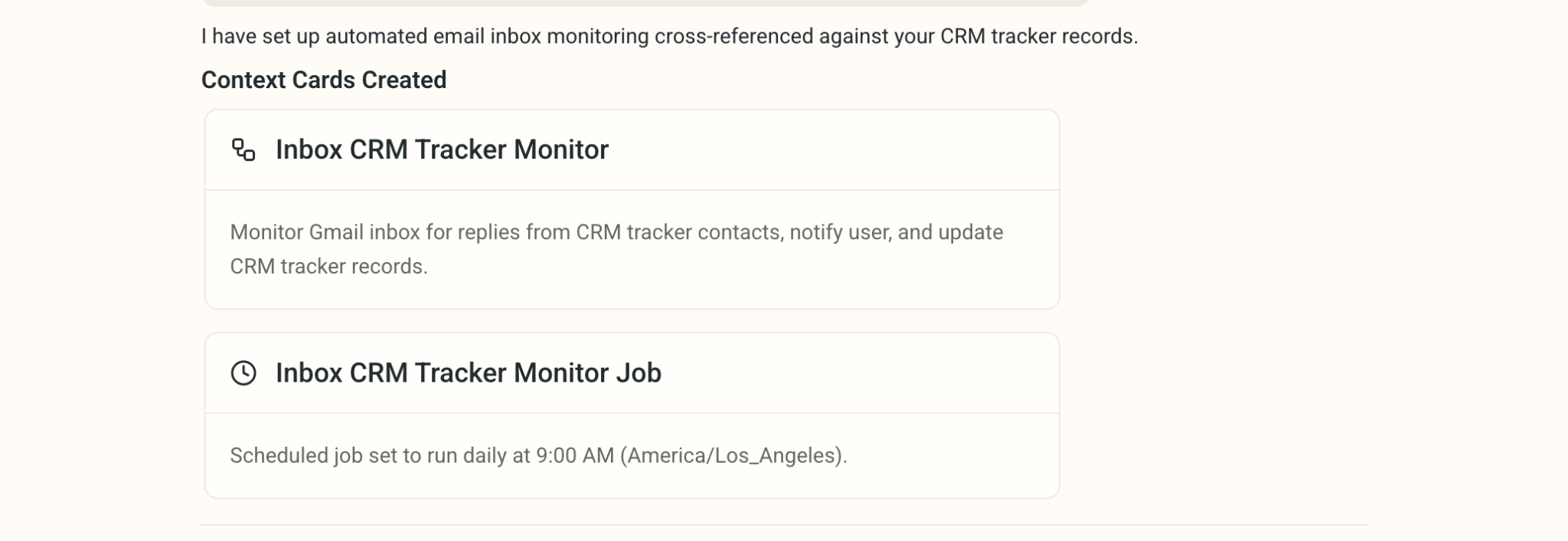Click the horizontal divider below the cards
This screenshot has width=1568, height=541.
783,525
